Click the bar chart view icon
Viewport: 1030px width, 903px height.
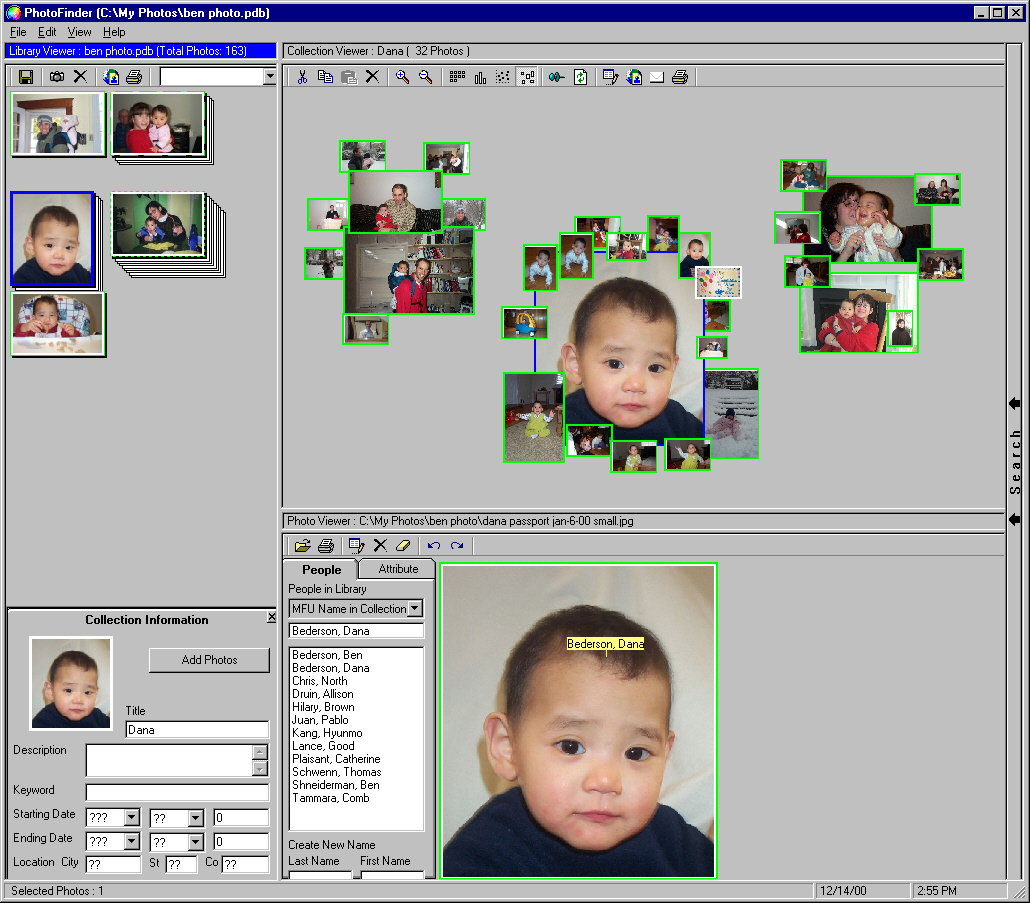(x=480, y=77)
